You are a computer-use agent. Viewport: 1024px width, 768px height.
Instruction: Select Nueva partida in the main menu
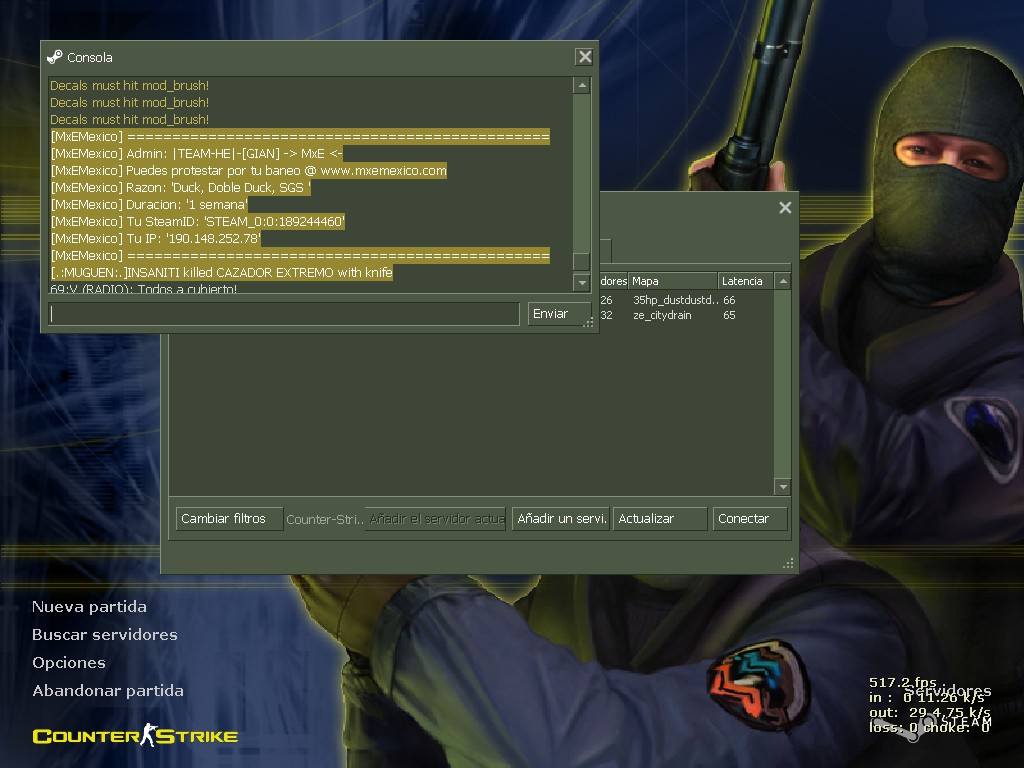coord(89,607)
